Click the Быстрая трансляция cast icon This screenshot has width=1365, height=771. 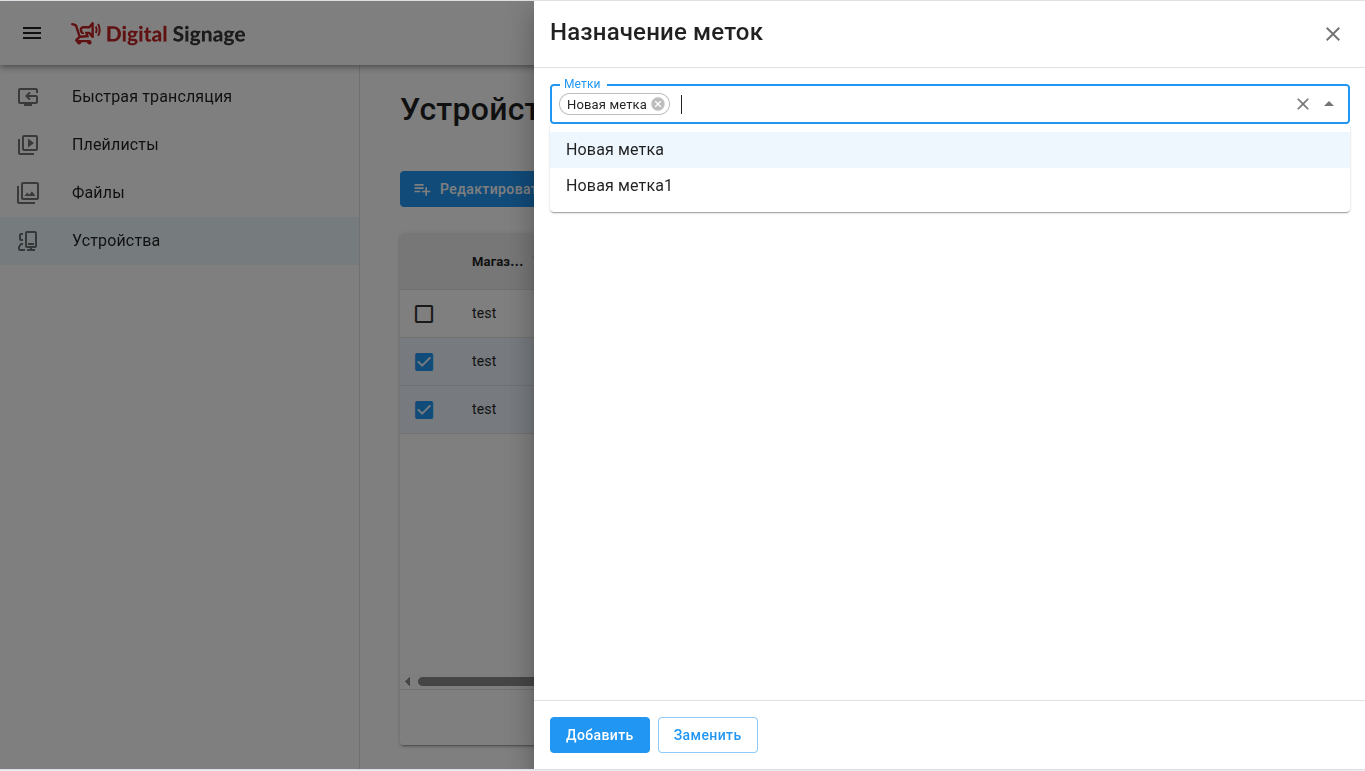click(28, 97)
